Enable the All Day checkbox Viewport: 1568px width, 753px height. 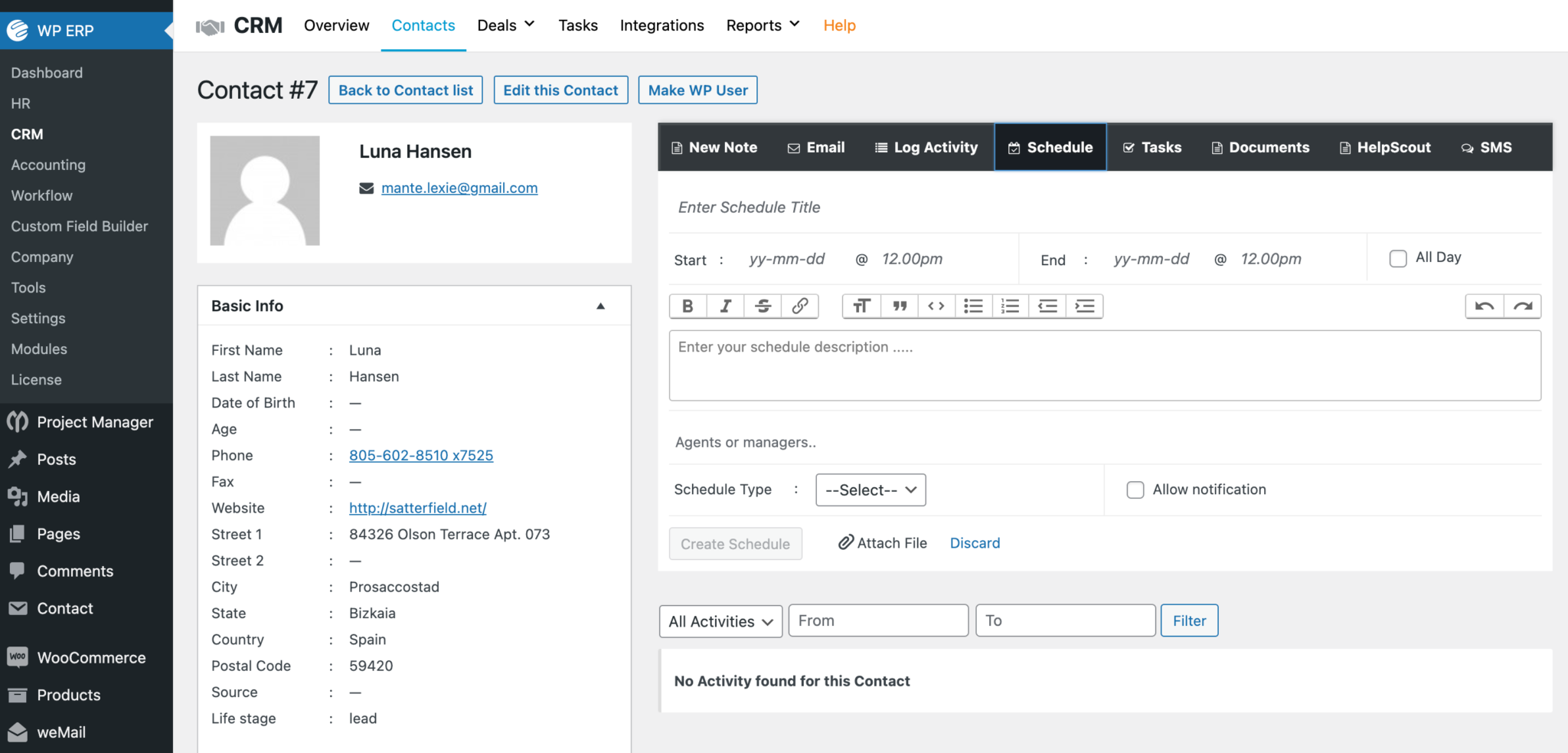click(1398, 257)
